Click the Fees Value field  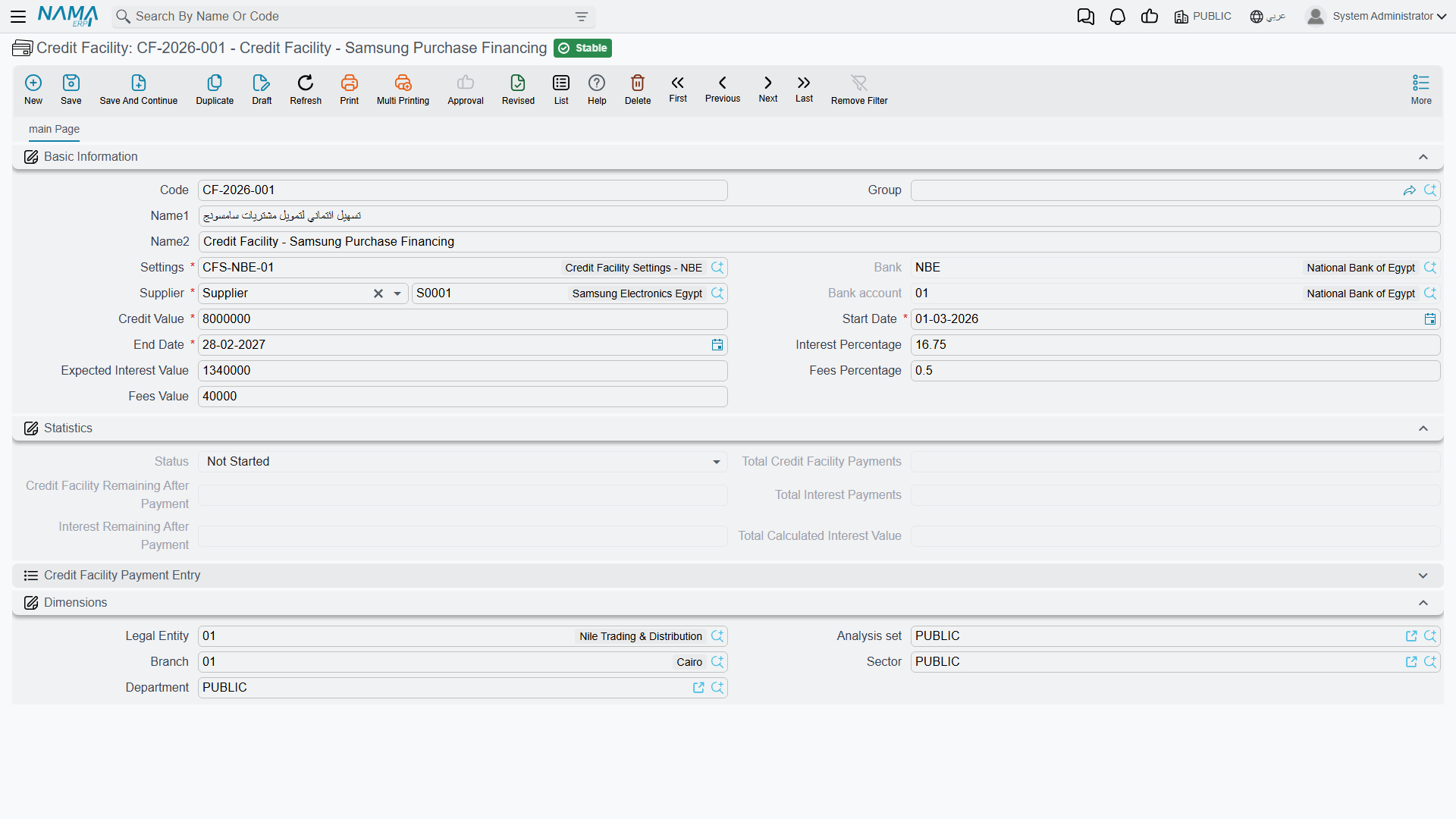click(463, 397)
